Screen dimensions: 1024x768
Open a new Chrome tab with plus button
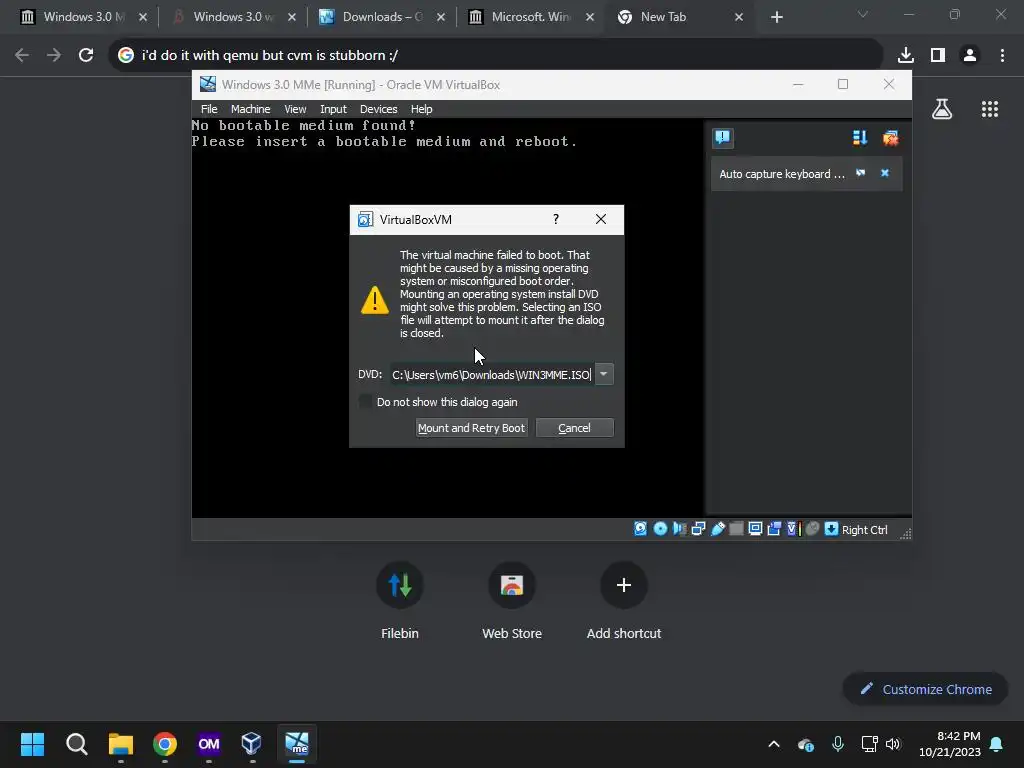pyautogui.click(x=776, y=17)
